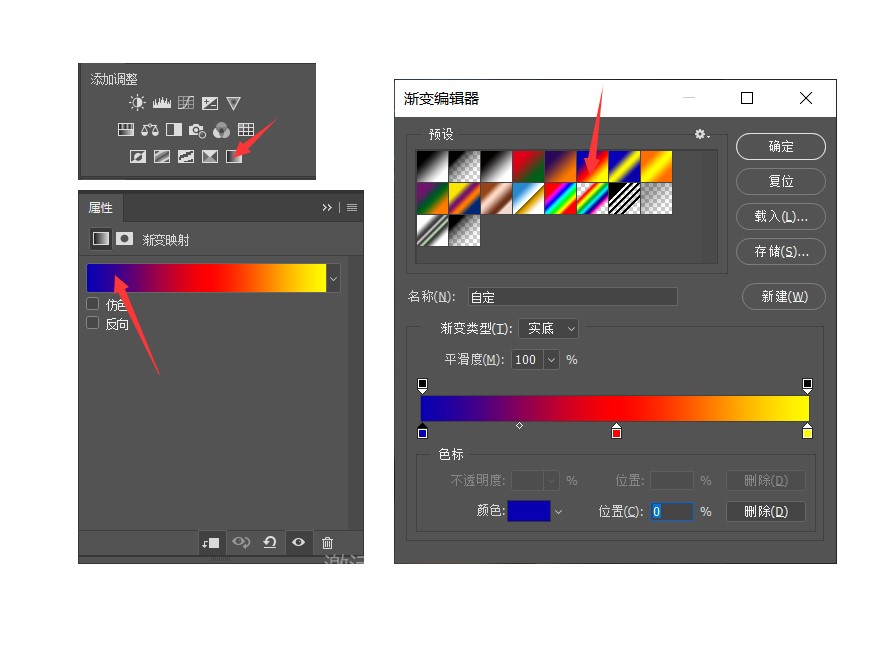
Task: Add a Gradient Map adjustment
Action: (233, 156)
